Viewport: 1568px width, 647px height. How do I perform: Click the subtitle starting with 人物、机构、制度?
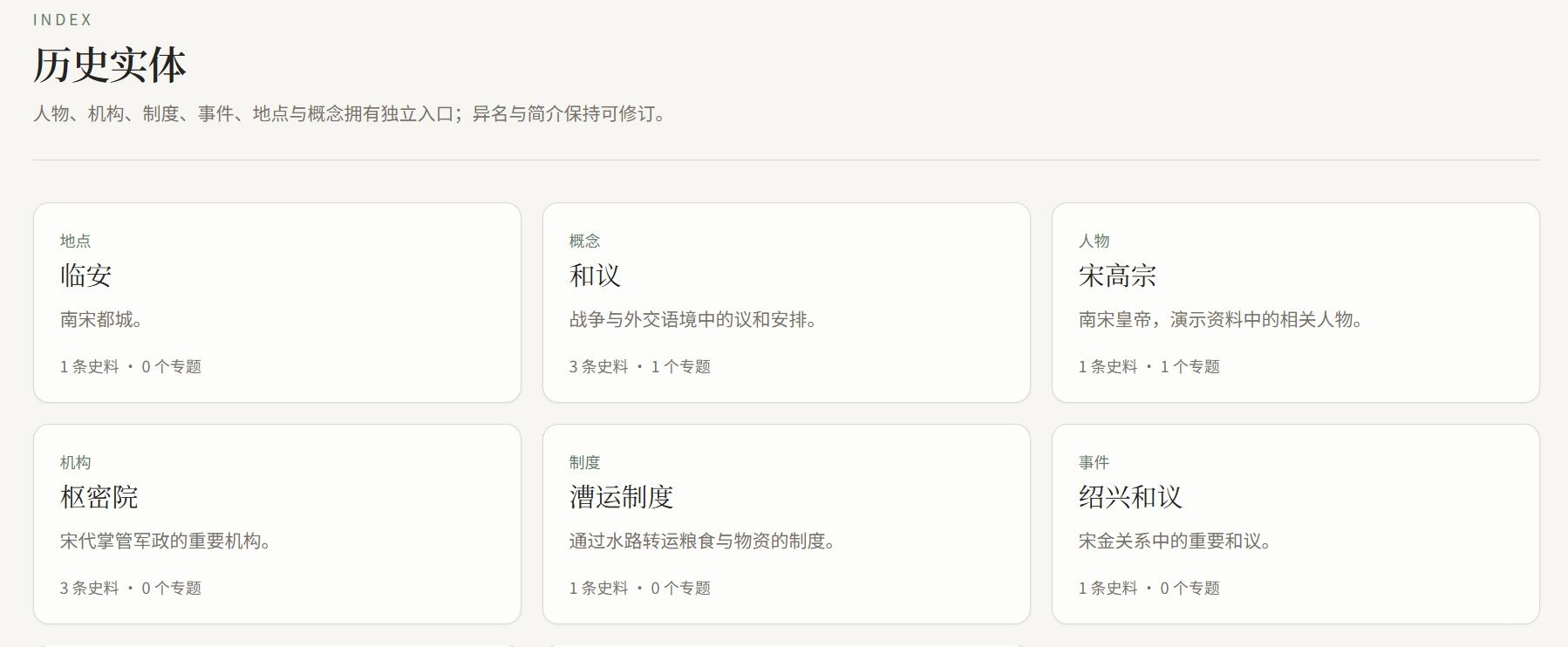(x=350, y=114)
